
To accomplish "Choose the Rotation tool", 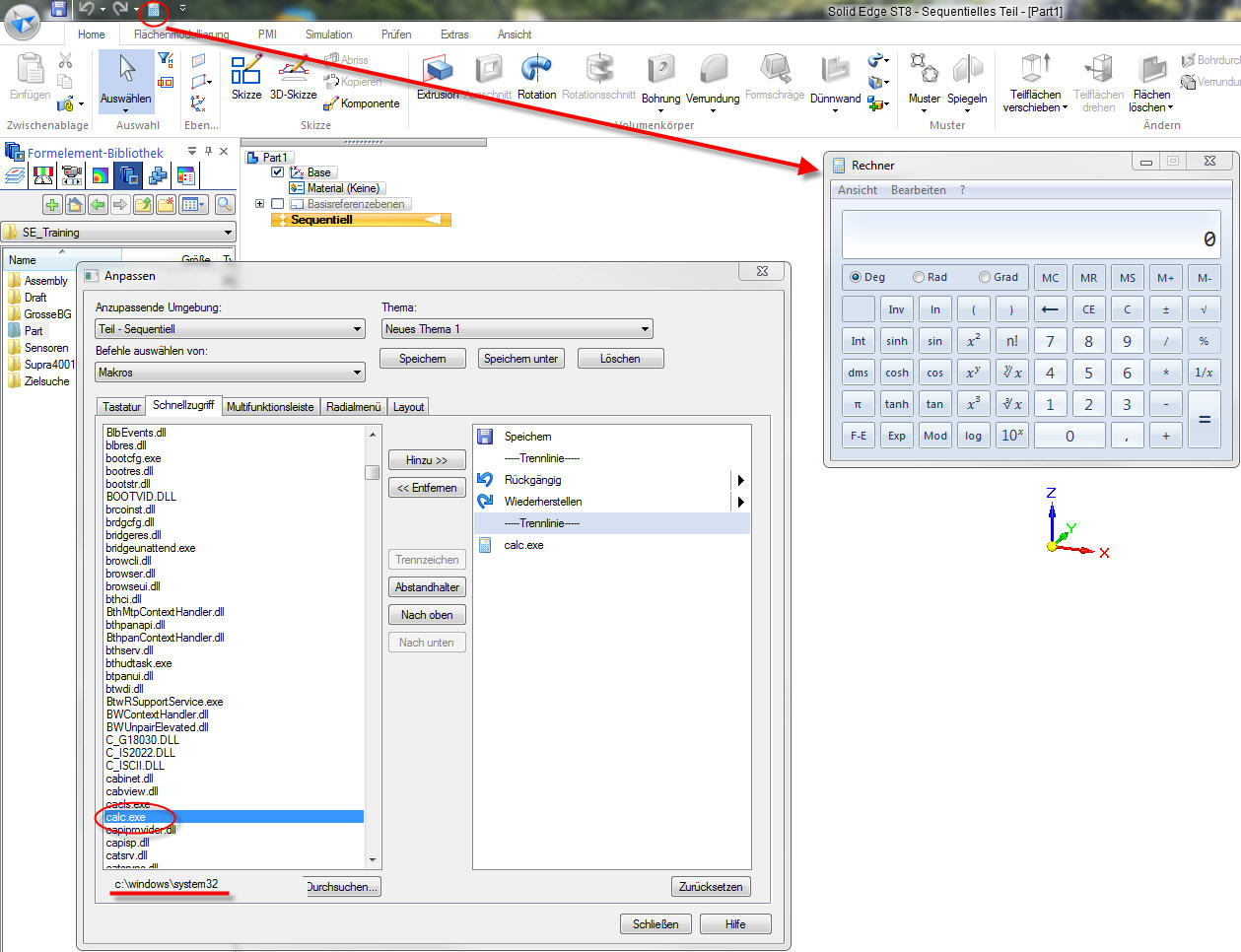I will (x=536, y=77).
